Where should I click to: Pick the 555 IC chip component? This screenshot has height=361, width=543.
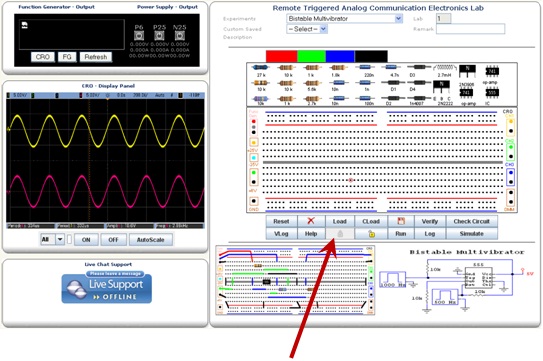[492, 96]
